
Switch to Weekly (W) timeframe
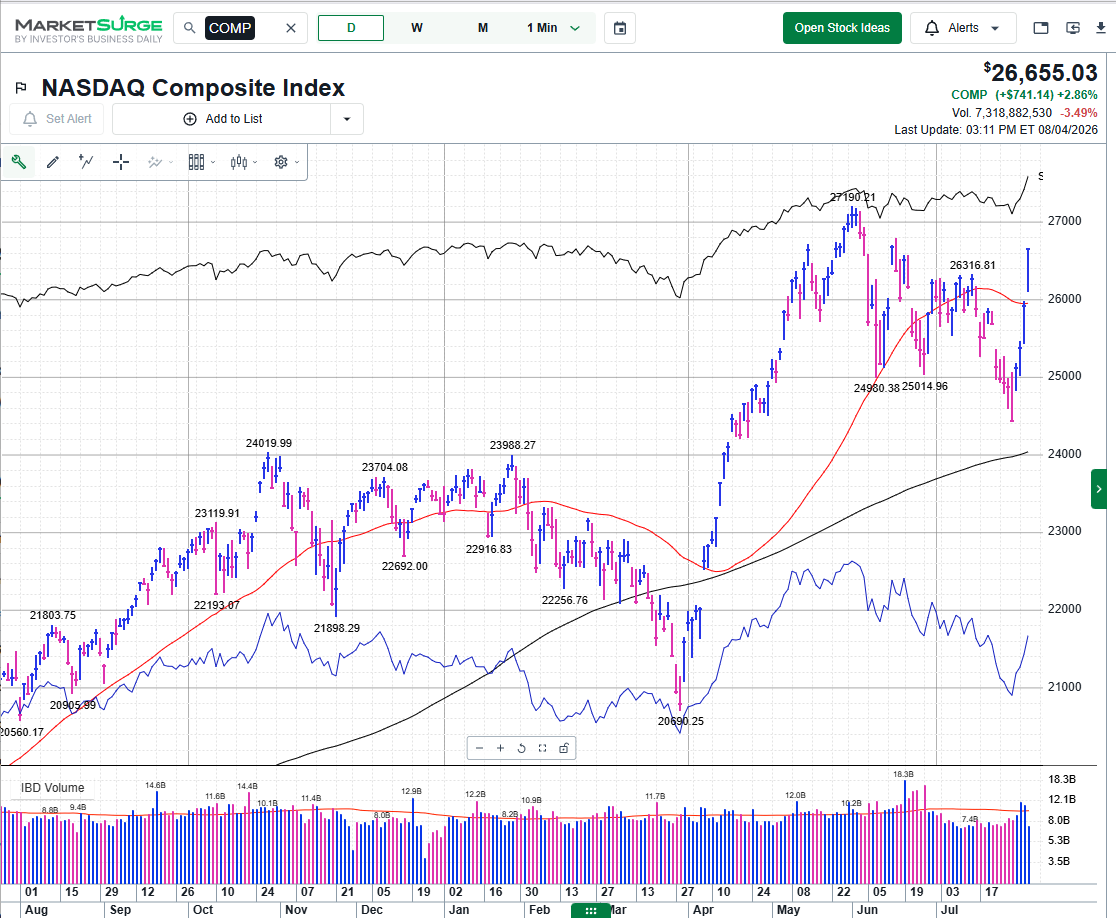pyautogui.click(x=417, y=28)
